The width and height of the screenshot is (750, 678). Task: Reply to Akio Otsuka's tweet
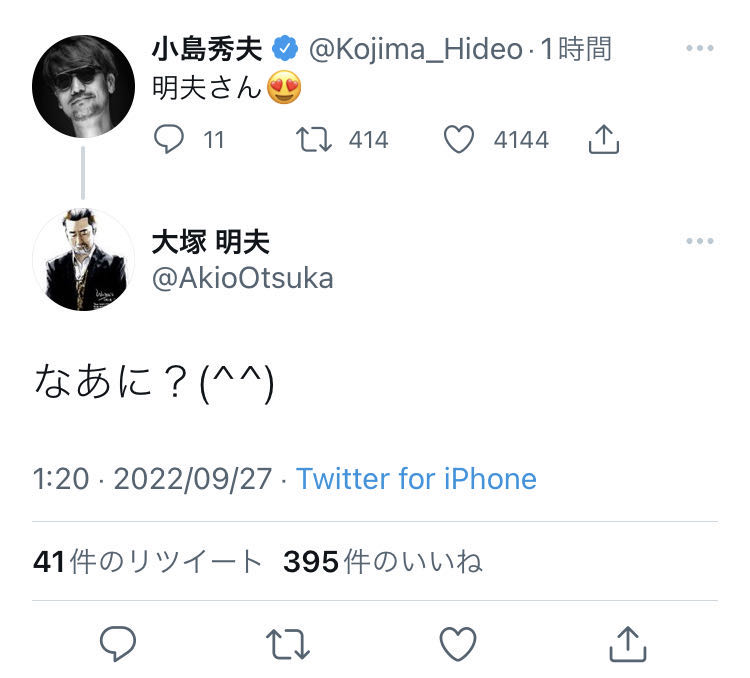tap(119, 644)
